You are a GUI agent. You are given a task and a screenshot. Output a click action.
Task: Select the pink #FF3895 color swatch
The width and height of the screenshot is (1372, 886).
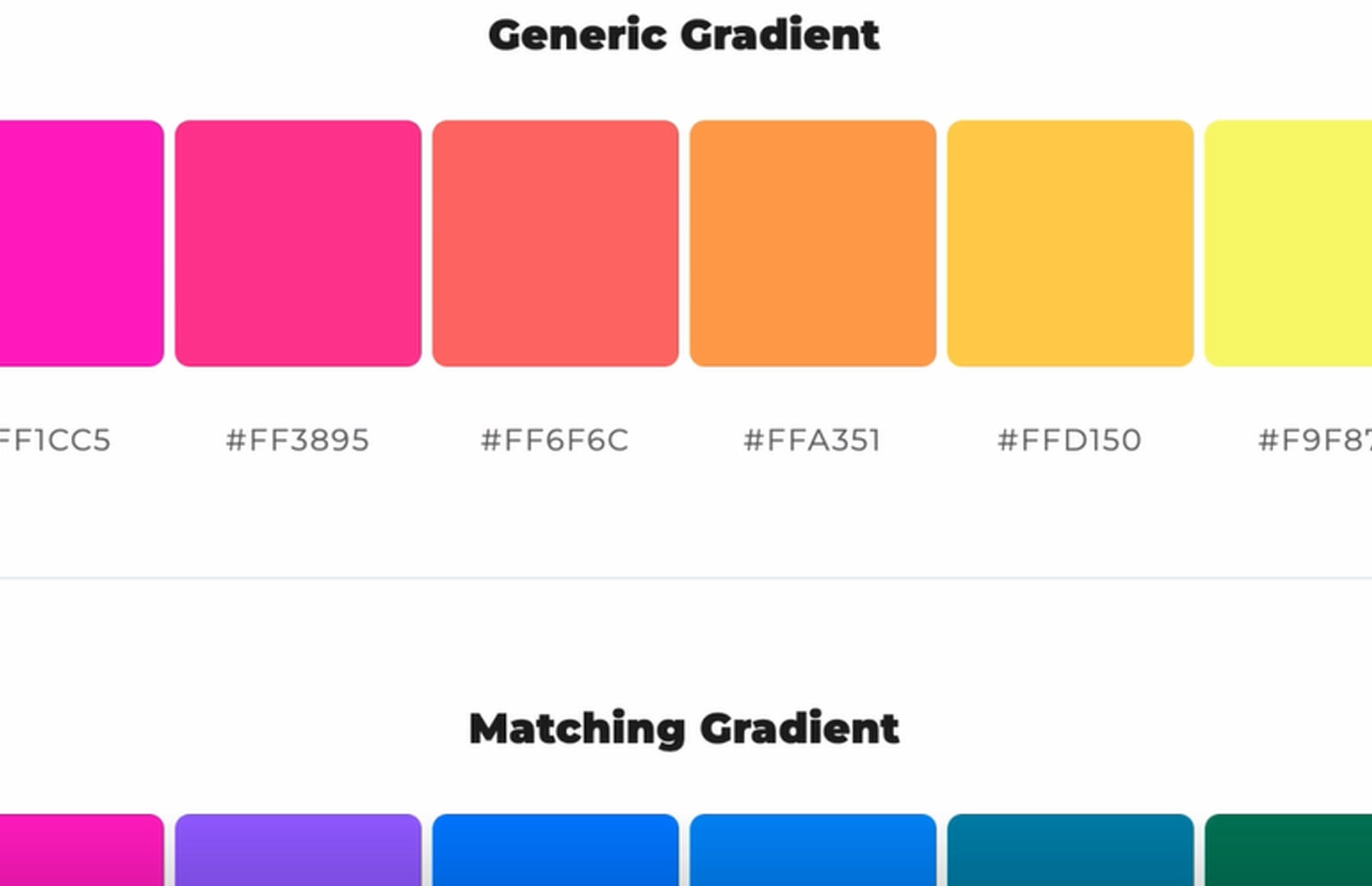(298, 243)
